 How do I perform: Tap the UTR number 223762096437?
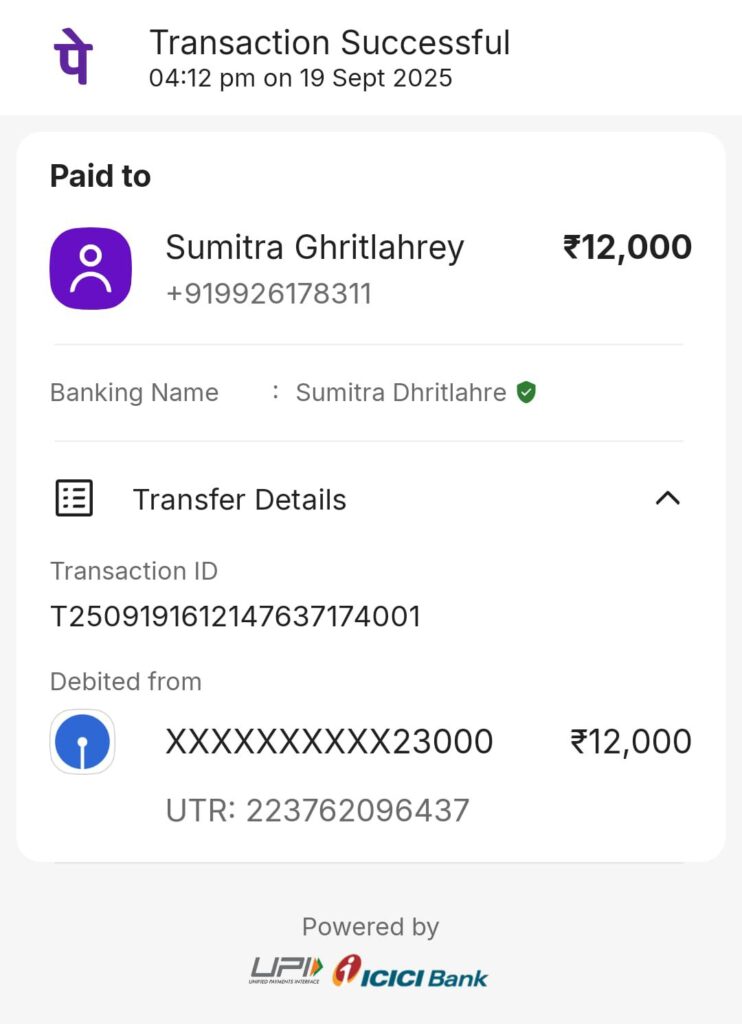[x=357, y=810]
